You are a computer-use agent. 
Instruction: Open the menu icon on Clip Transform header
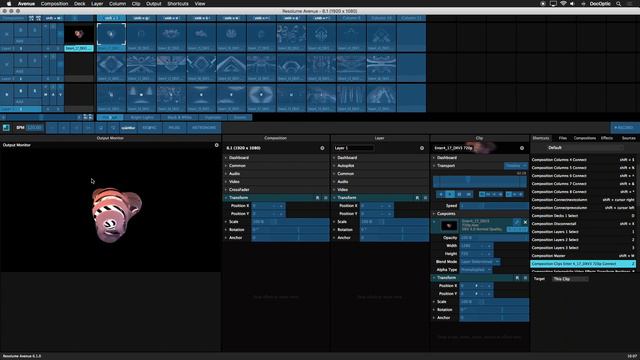click(525, 278)
